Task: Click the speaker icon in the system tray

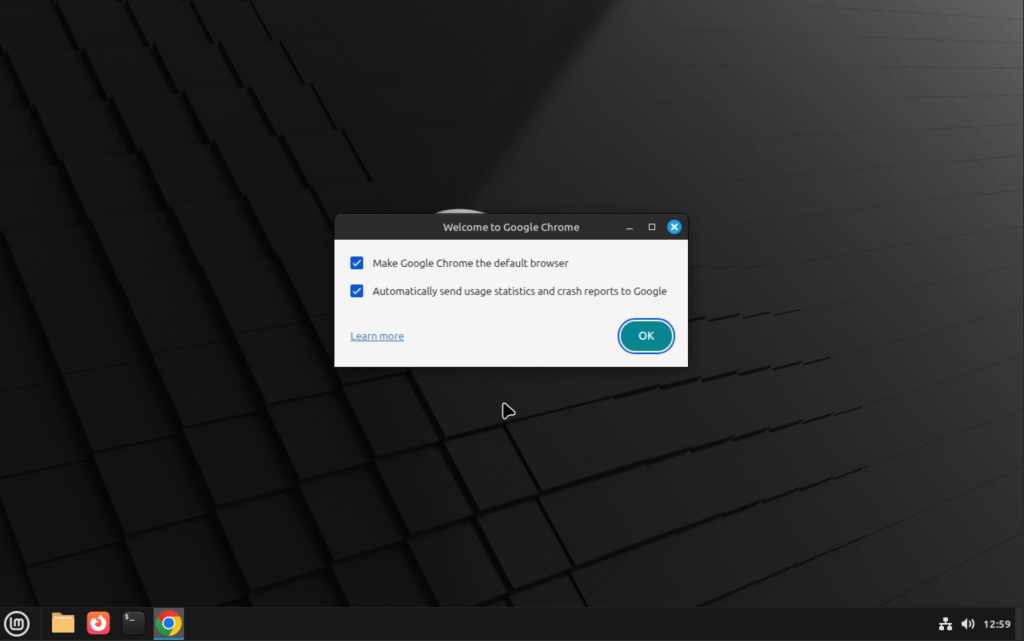Action: pos(968,623)
